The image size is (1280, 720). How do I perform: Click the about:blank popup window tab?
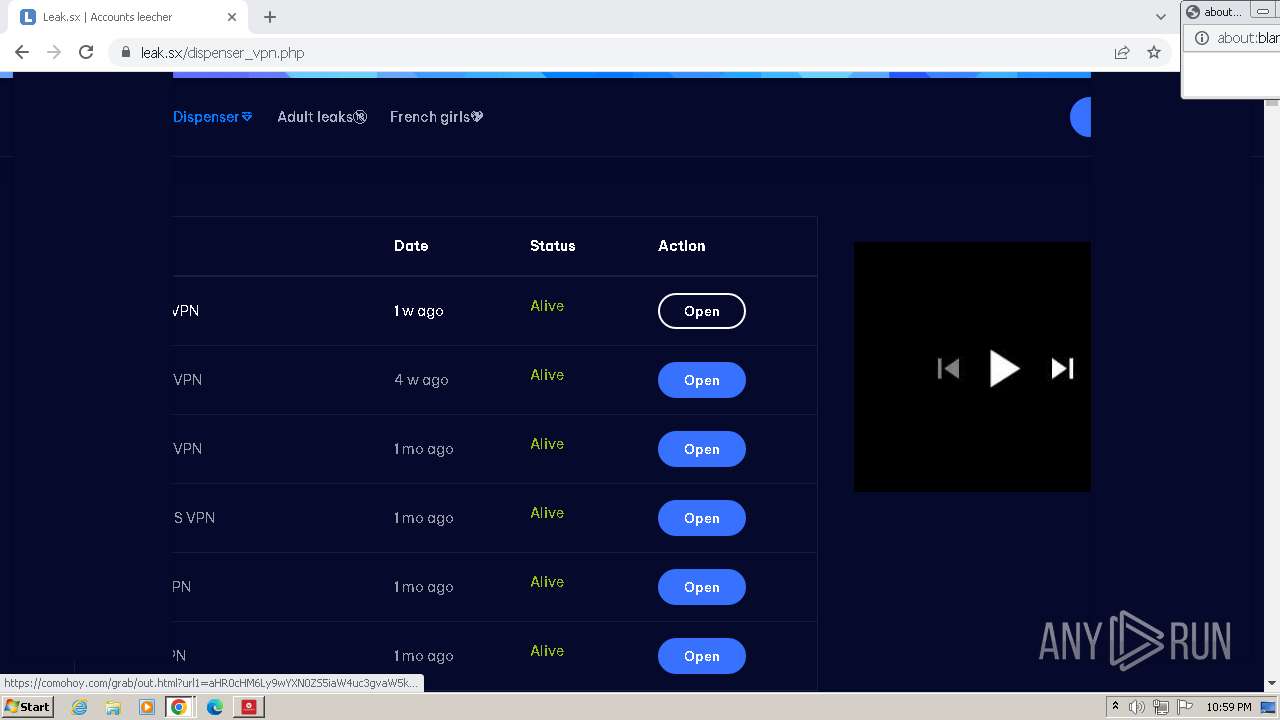pyautogui.click(x=1213, y=12)
